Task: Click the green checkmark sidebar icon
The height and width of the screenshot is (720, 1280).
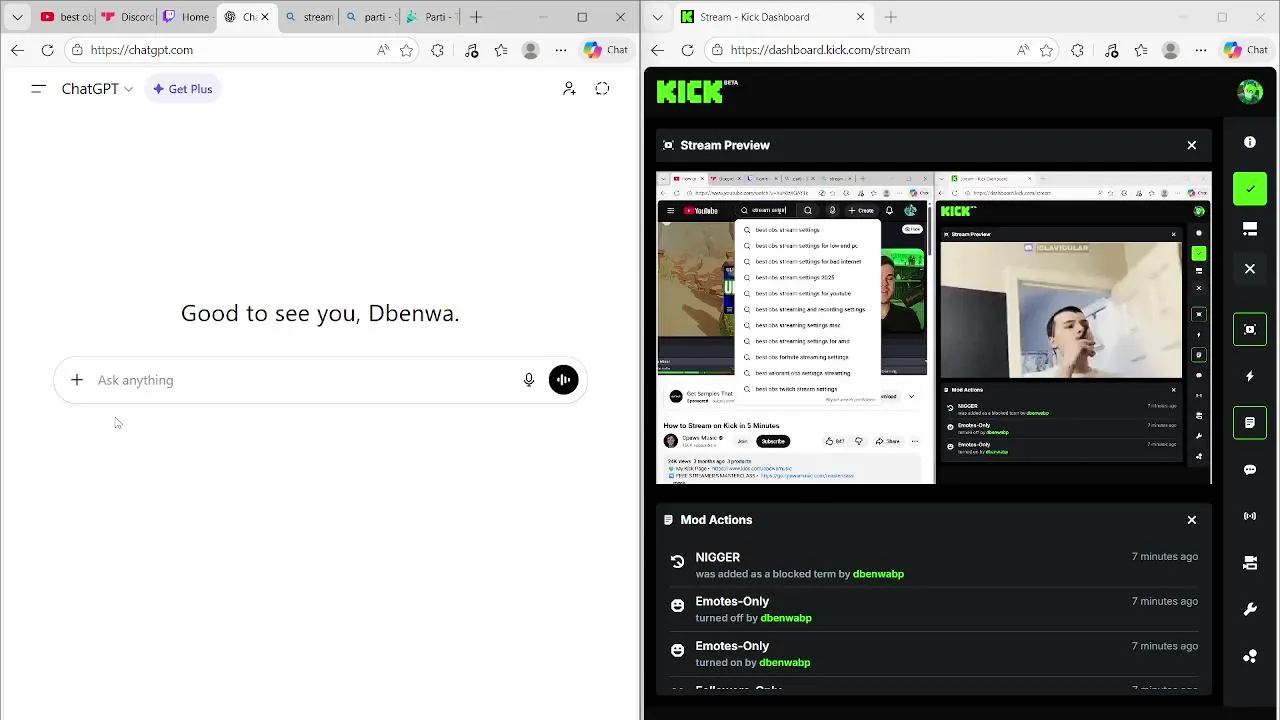Action: [x=1250, y=189]
